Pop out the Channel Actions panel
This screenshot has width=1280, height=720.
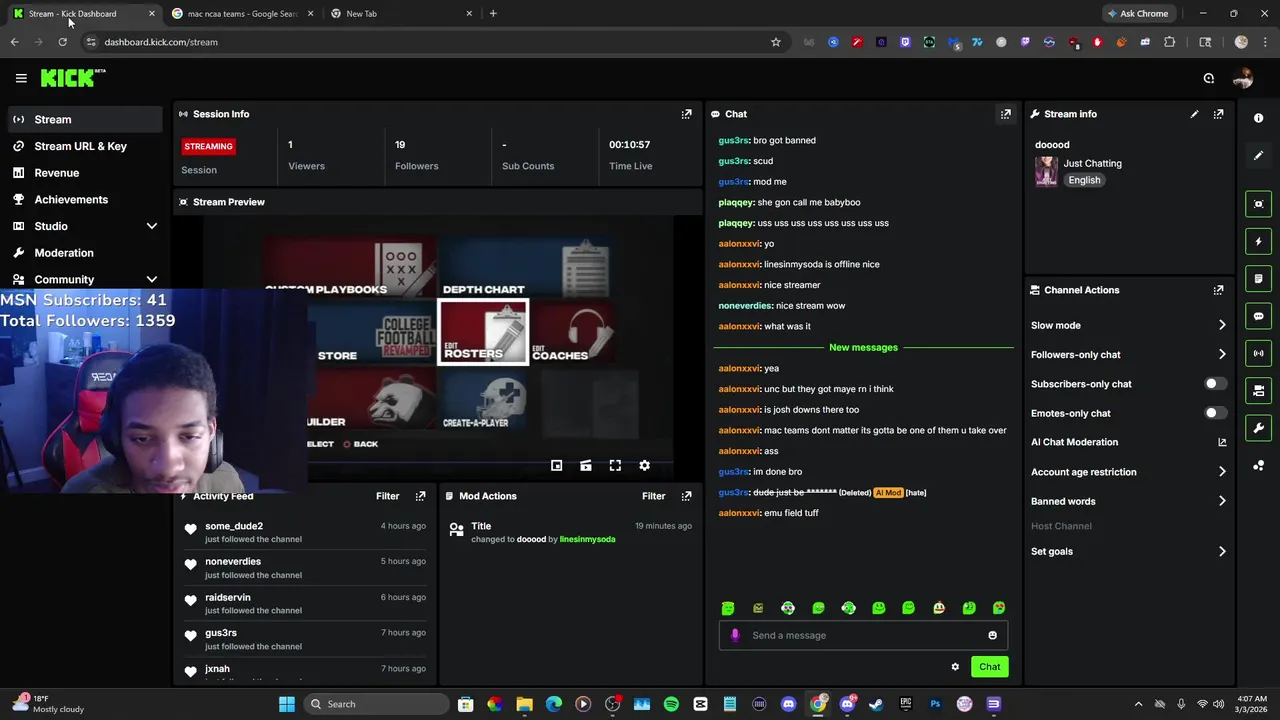point(1218,290)
